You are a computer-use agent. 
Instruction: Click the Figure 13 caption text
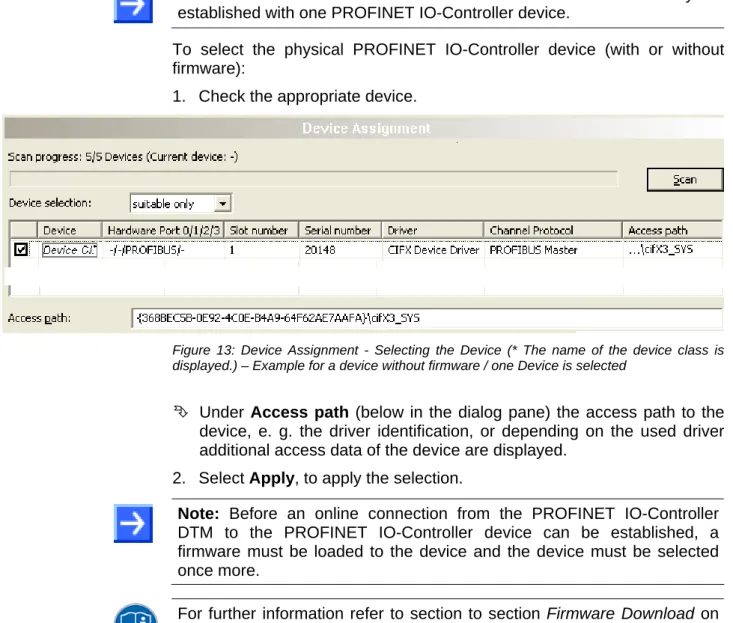pos(448,358)
